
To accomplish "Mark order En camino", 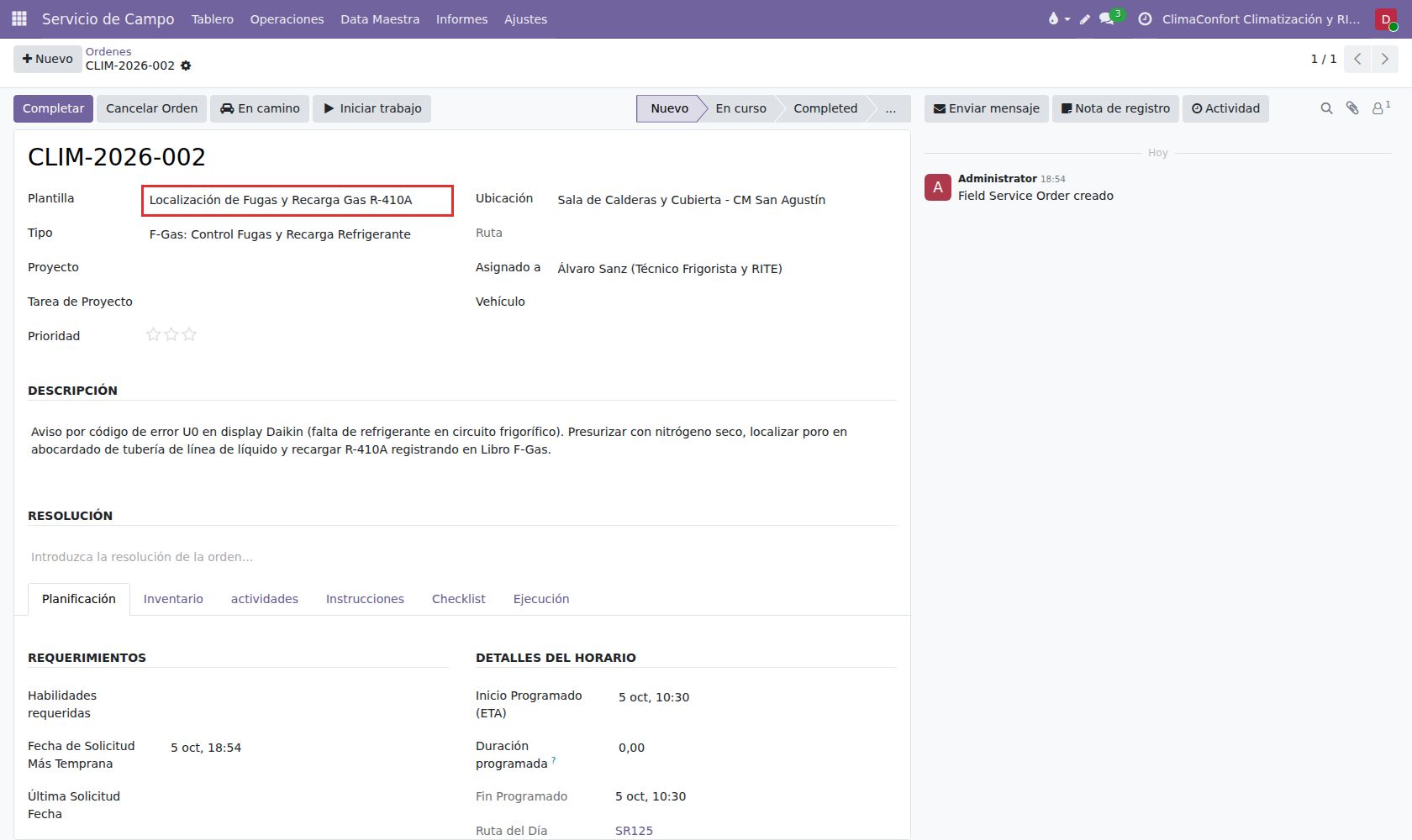I will (x=260, y=108).
